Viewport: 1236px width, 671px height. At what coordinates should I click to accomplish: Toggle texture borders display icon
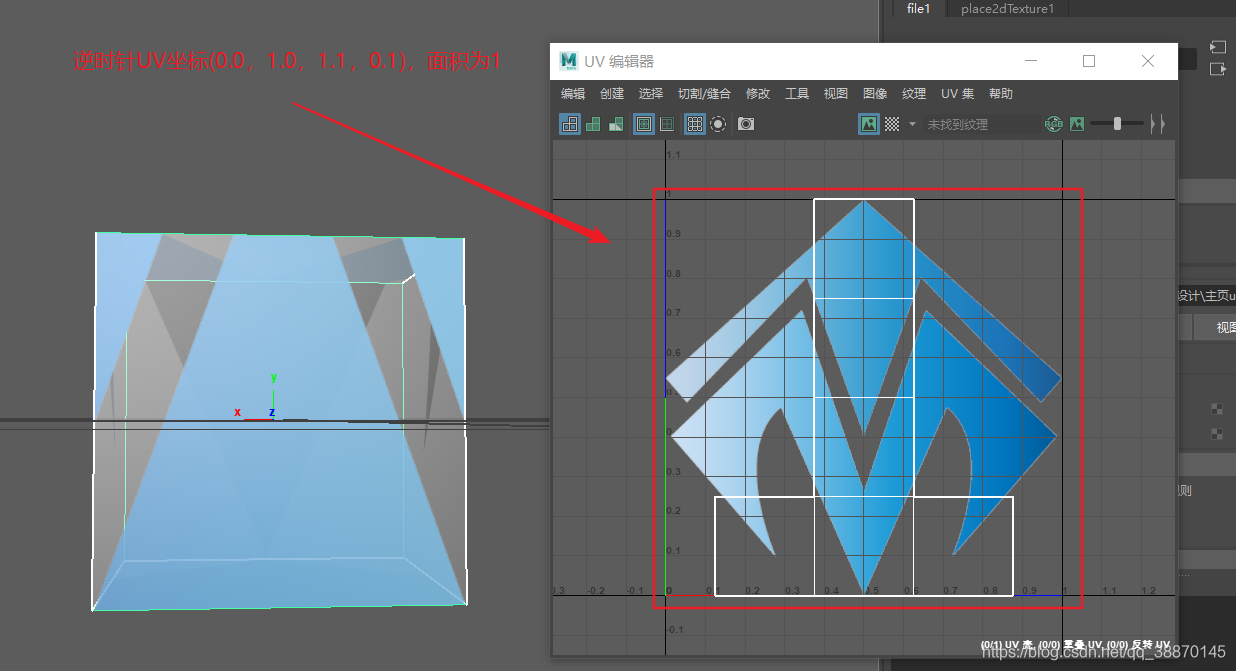[644, 124]
